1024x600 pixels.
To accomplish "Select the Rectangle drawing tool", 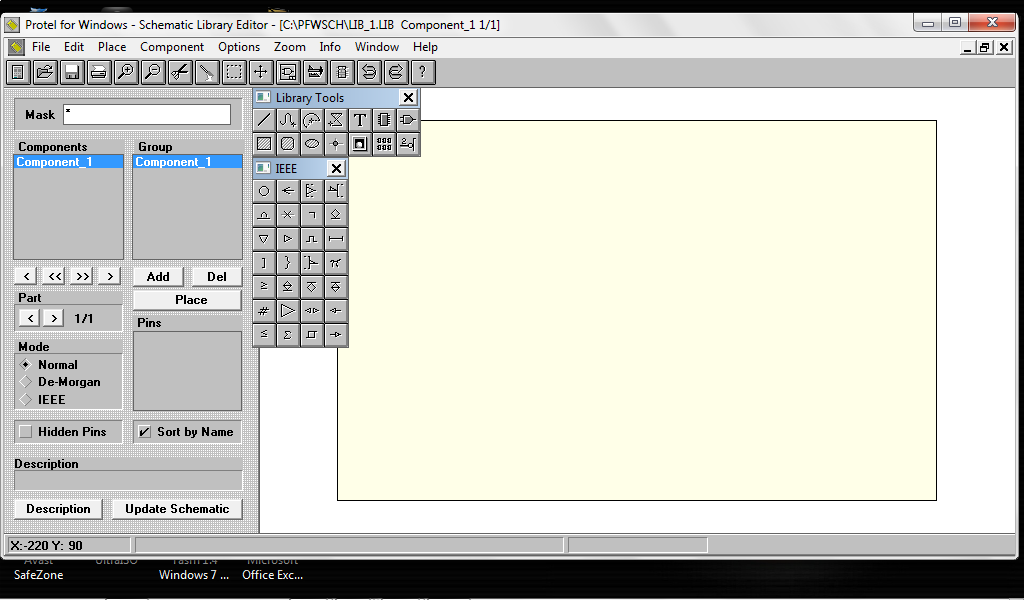I will tap(262, 143).
